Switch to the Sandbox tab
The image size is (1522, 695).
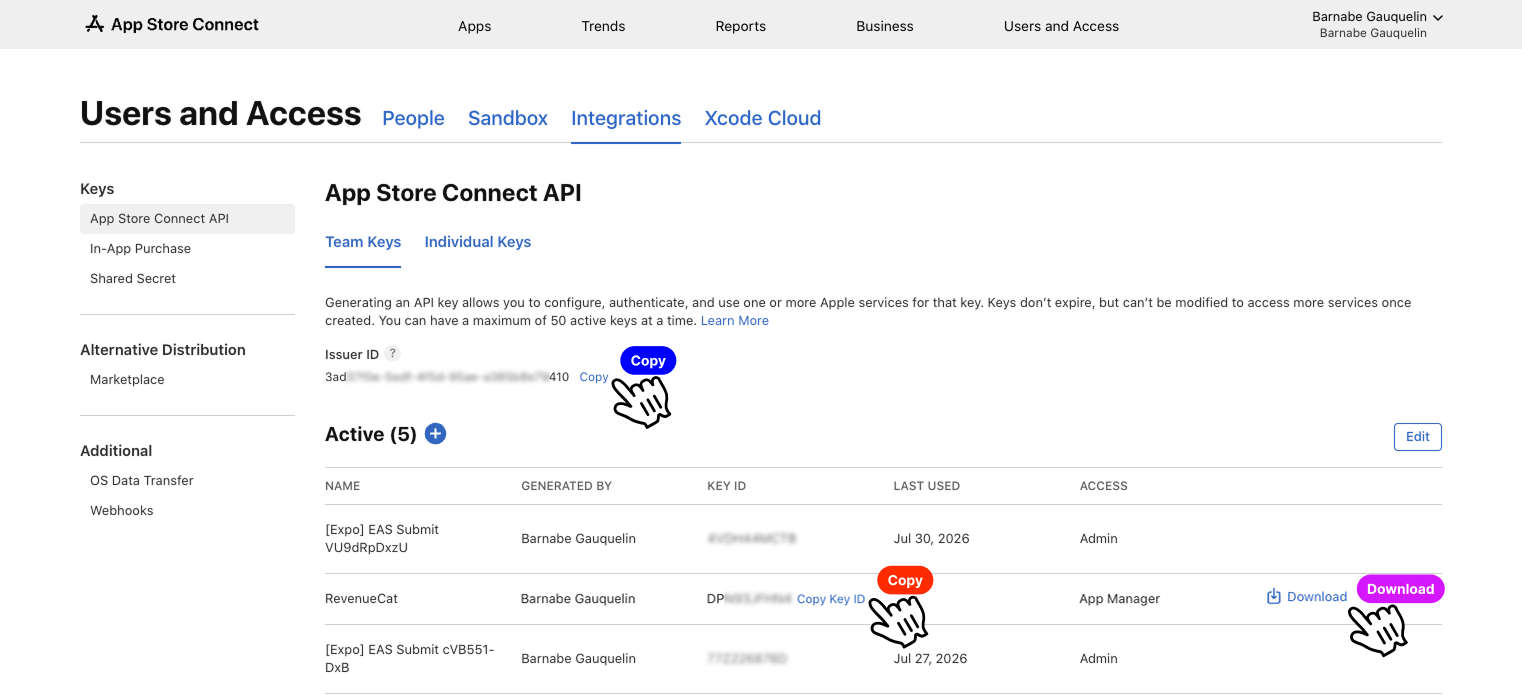pos(508,118)
